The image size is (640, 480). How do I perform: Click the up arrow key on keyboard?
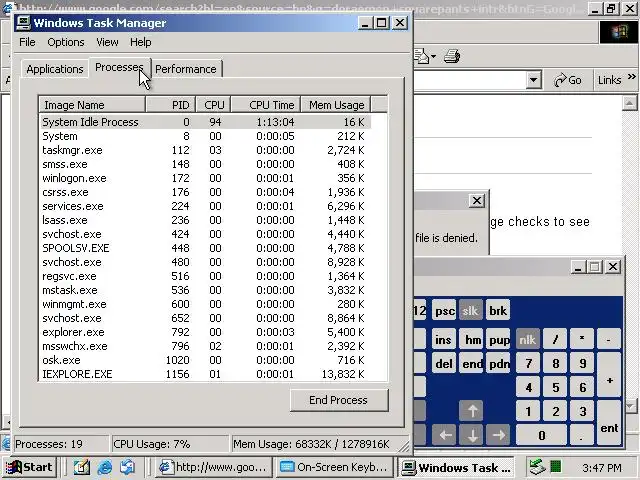(472, 410)
